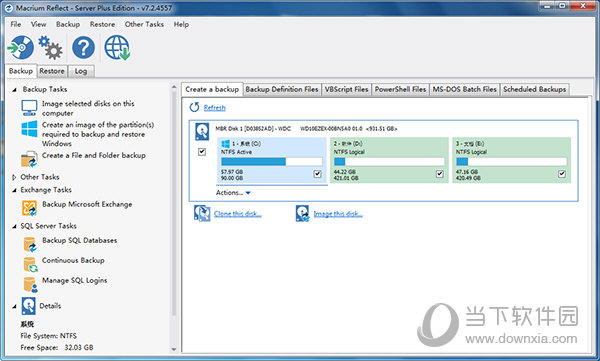Switch to the Scheduled Backups tab
This screenshot has height=361, width=600.
(534, 89)
